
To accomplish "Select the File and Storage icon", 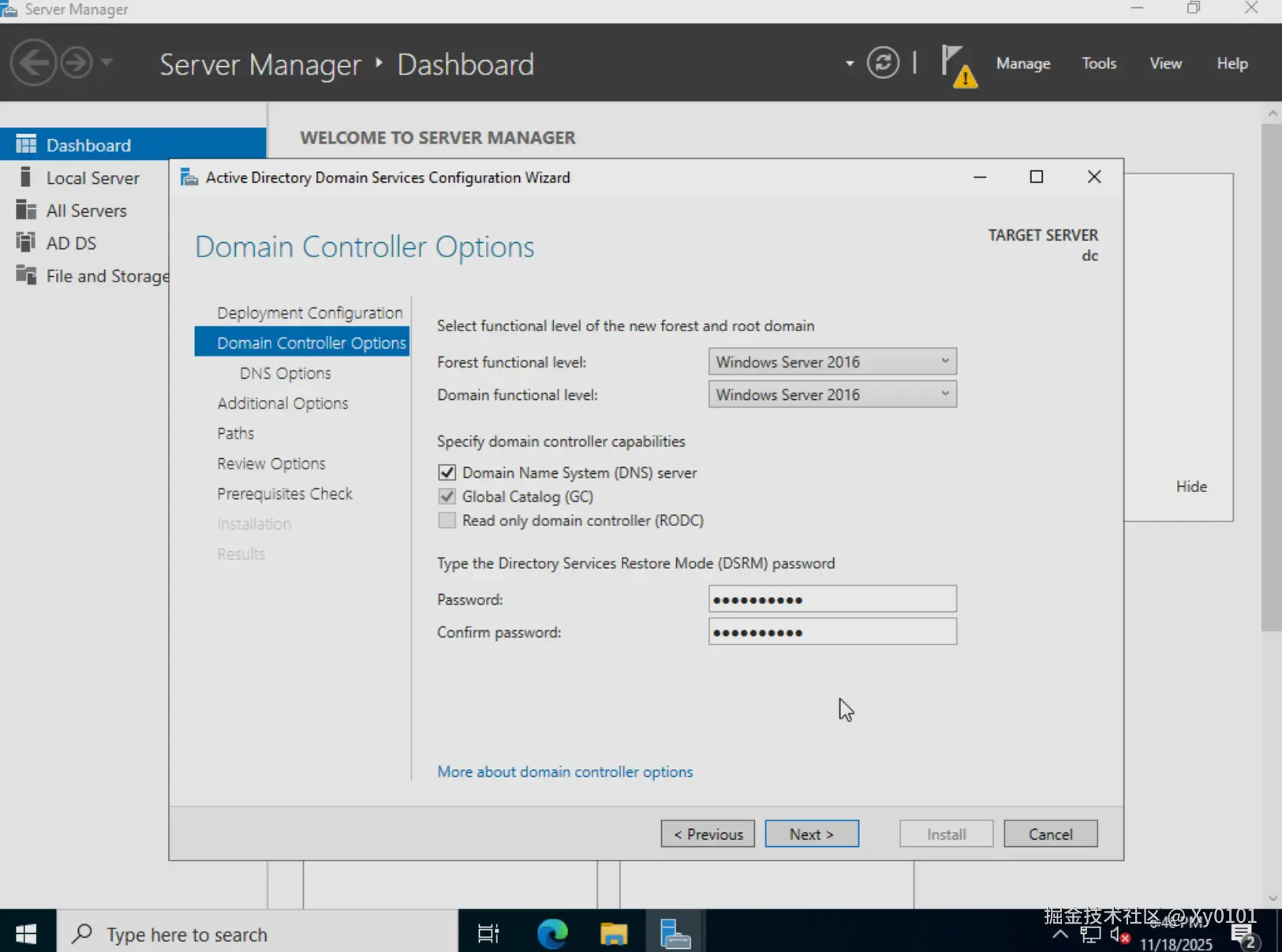I will (x=26, y=275).
